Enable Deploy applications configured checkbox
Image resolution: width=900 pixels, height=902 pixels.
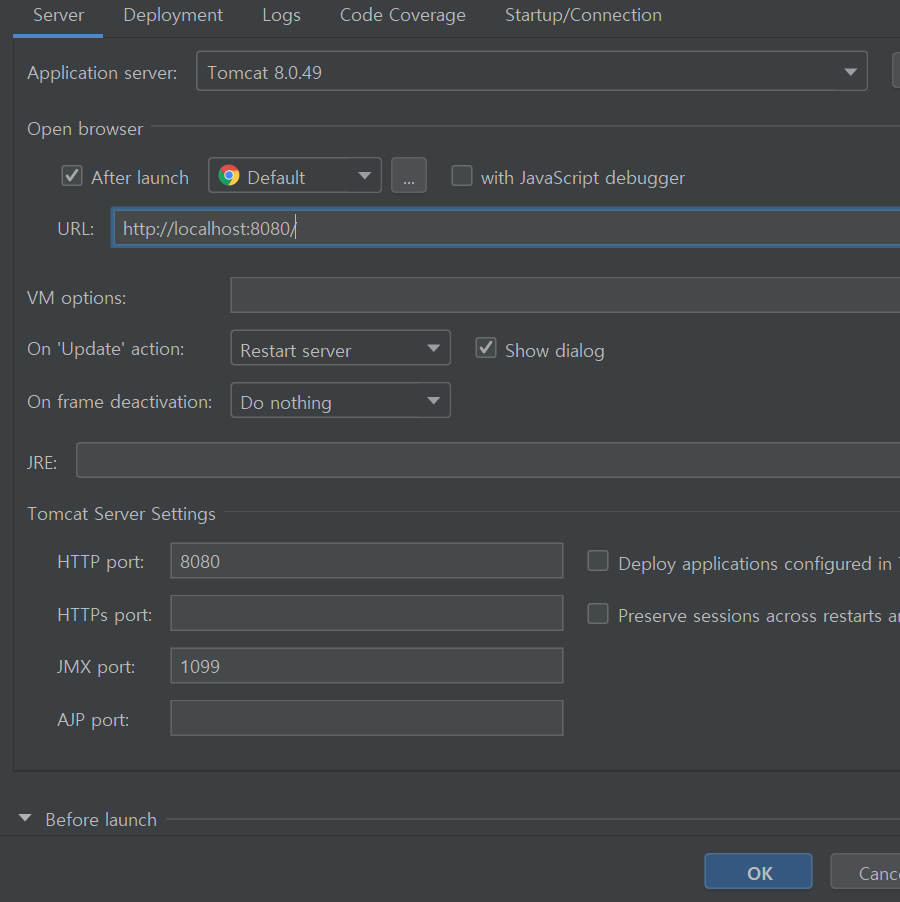click(x=598, y=561)
